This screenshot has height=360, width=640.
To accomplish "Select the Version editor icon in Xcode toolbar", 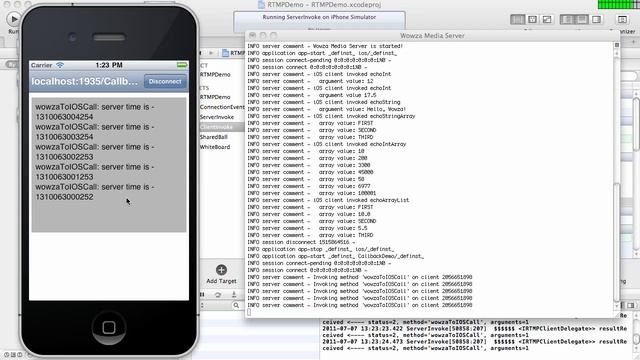I will click(547, 19).
